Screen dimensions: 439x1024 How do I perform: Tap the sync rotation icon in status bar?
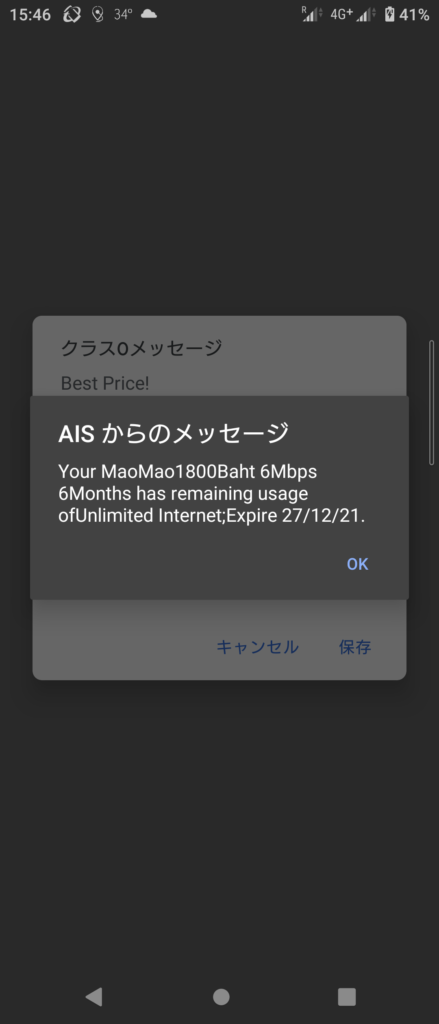coord(72,14)
